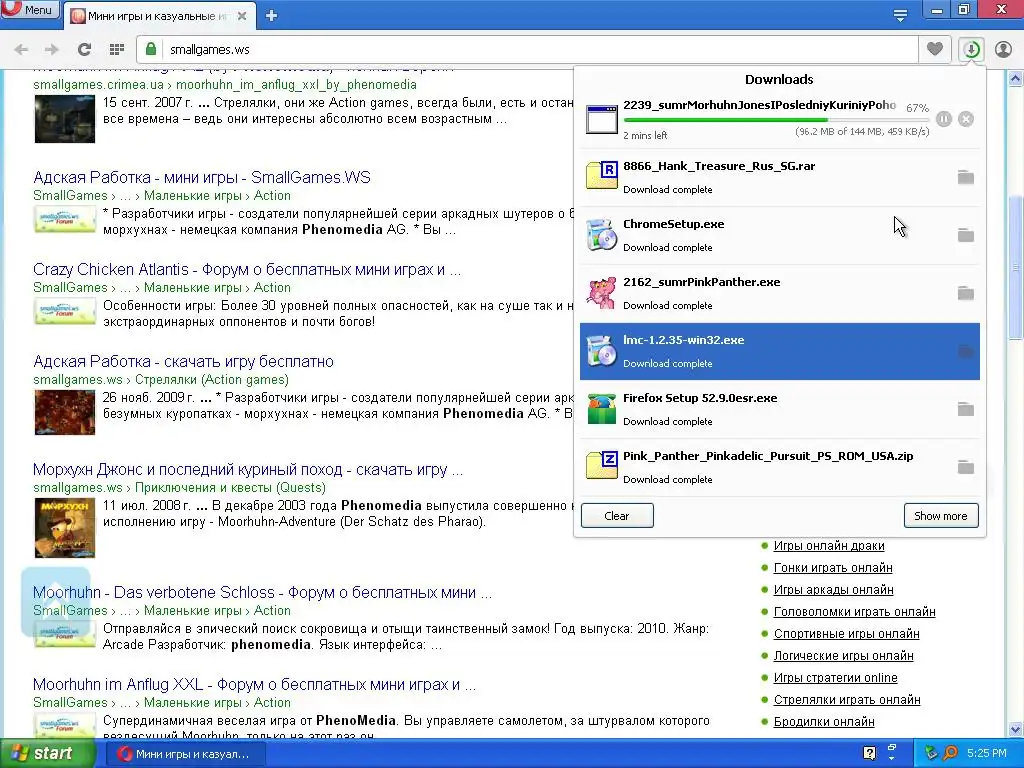Click the 26 нояб. 2009 result thumbnail
The height and width of the screenshot is (768, 1024).
pyautogui.click(x=65, y=412)
